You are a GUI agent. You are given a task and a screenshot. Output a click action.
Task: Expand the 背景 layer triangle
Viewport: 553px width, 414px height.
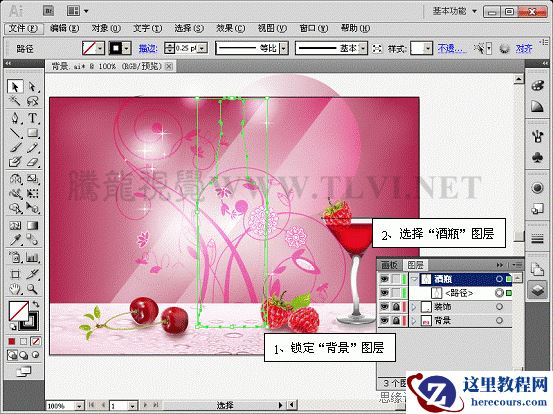tap(414, 321)
